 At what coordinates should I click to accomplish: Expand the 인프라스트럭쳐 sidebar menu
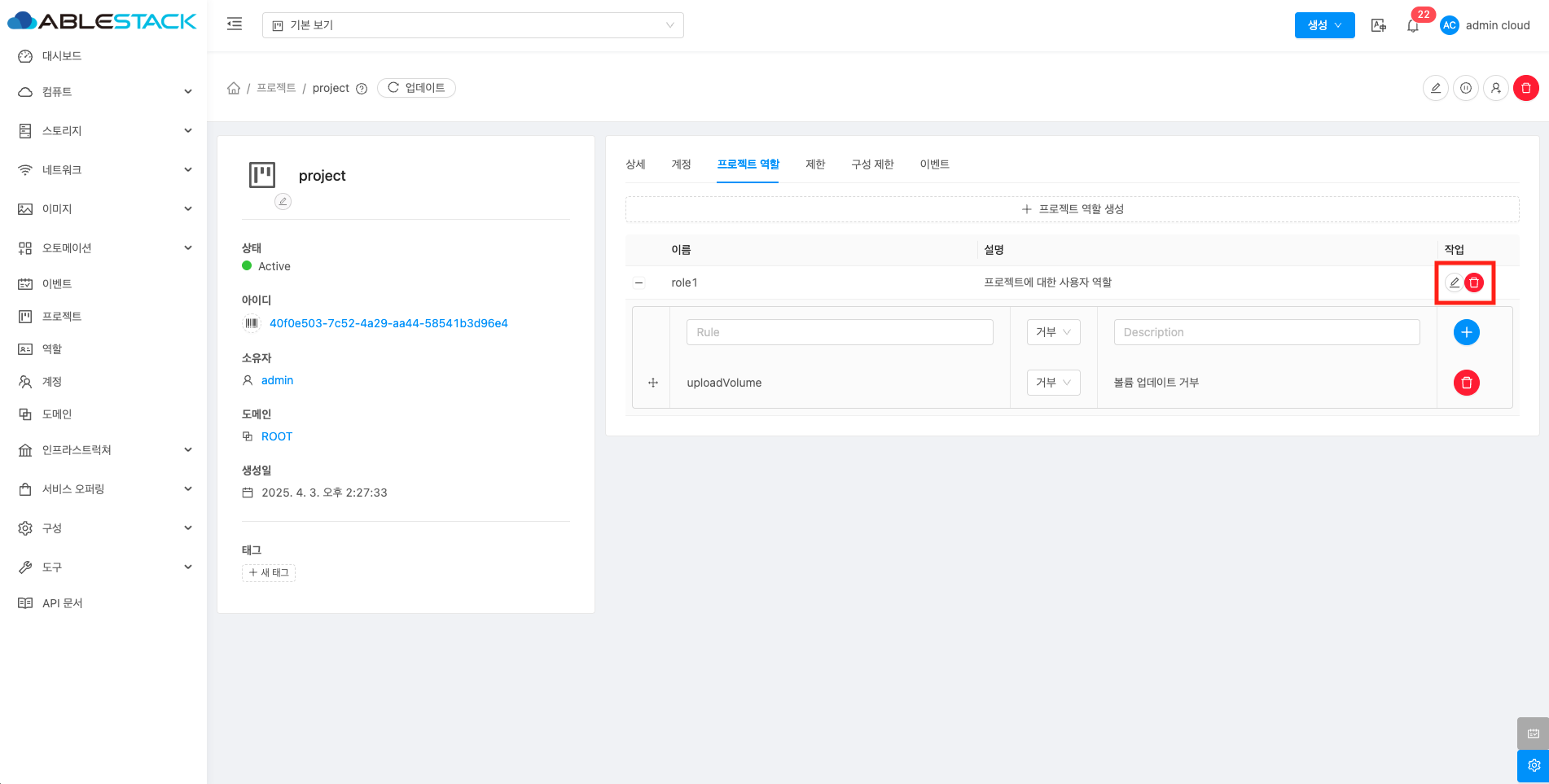[103, 450]
